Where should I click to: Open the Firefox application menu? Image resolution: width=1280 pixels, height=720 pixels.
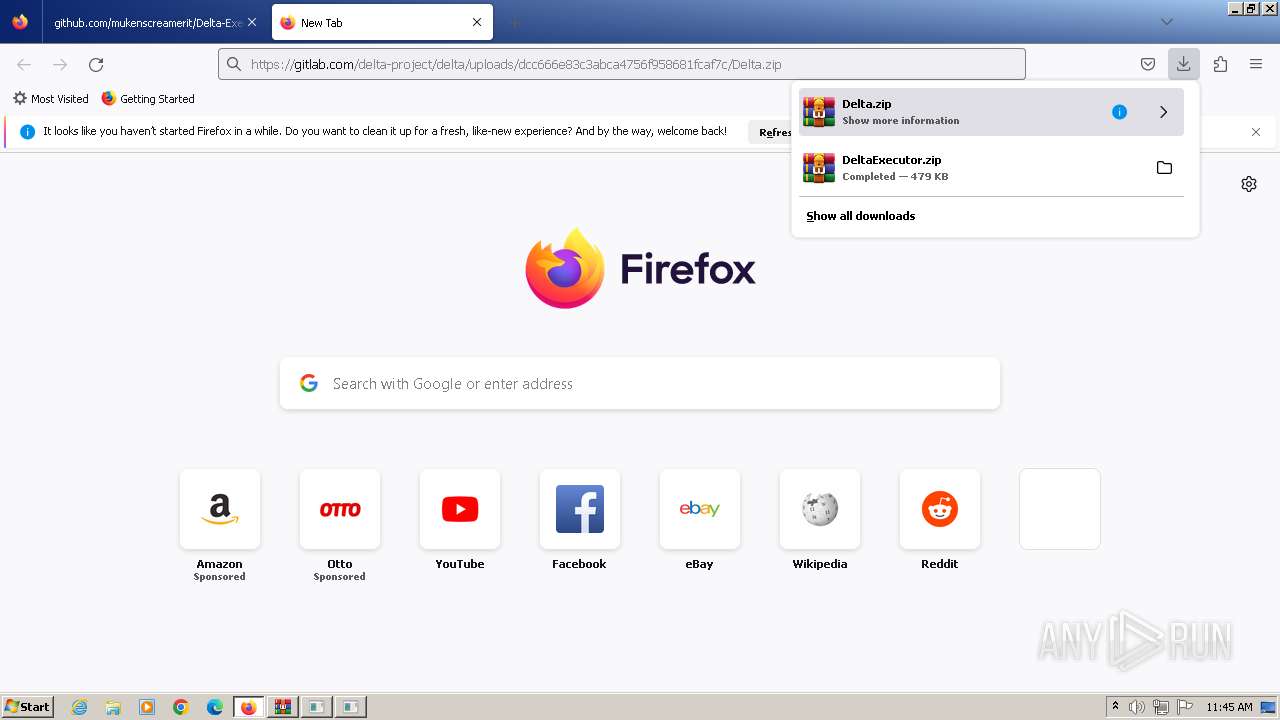1256,64
